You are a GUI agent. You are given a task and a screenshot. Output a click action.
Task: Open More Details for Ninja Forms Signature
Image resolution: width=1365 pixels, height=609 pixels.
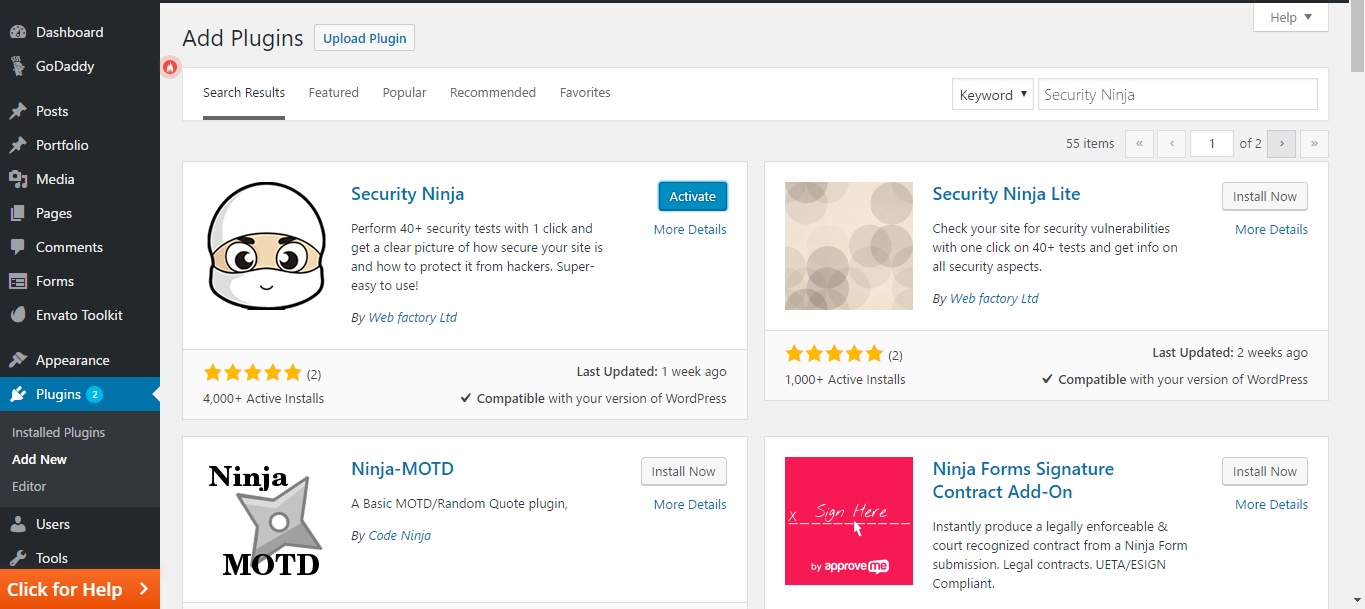1271,504
